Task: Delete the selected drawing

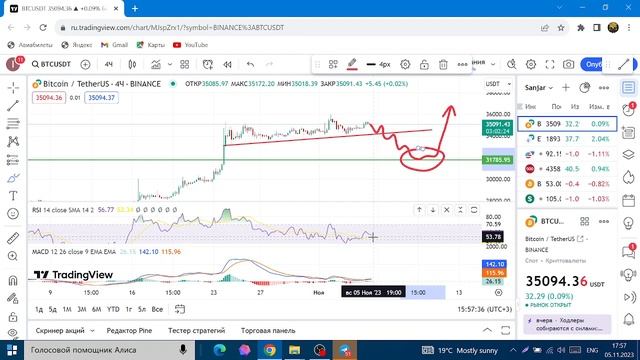Action: coord(443,64)
